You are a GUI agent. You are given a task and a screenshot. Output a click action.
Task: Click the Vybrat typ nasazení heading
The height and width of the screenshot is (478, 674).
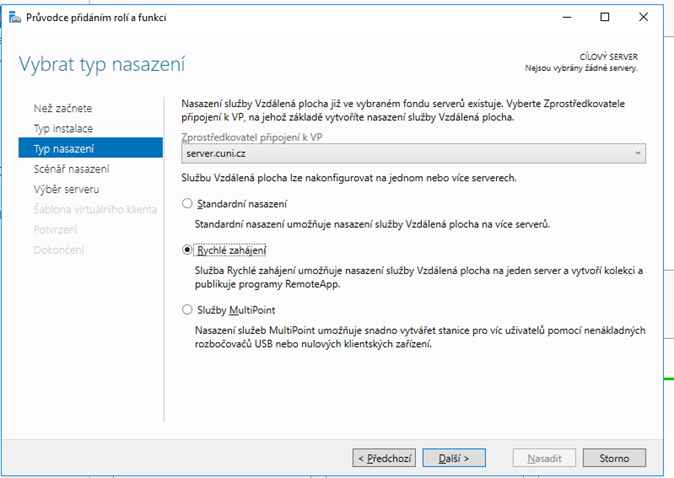pyautogui.click(x=102, y=65)
